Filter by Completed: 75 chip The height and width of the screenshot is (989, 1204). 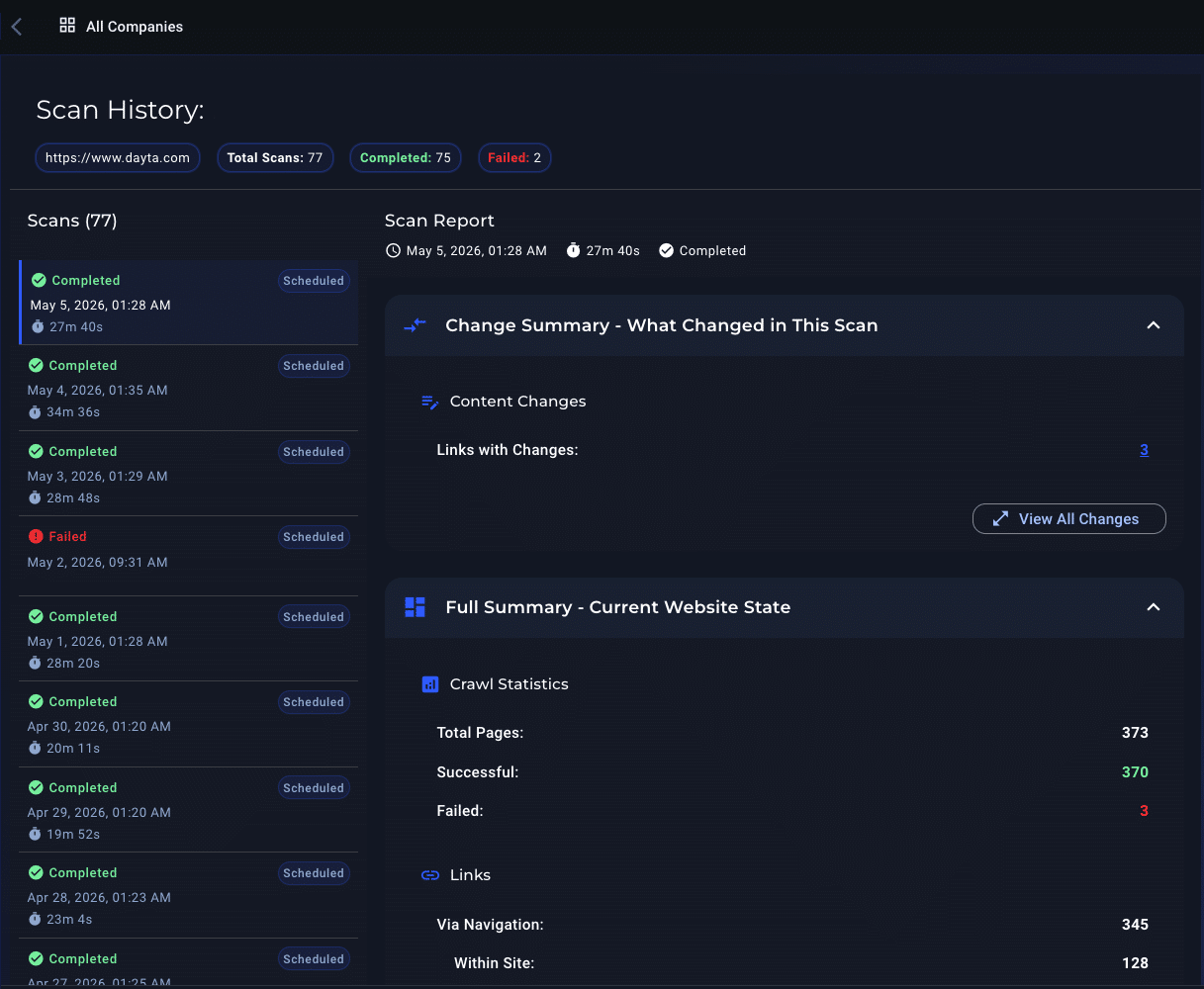(406, 157)
